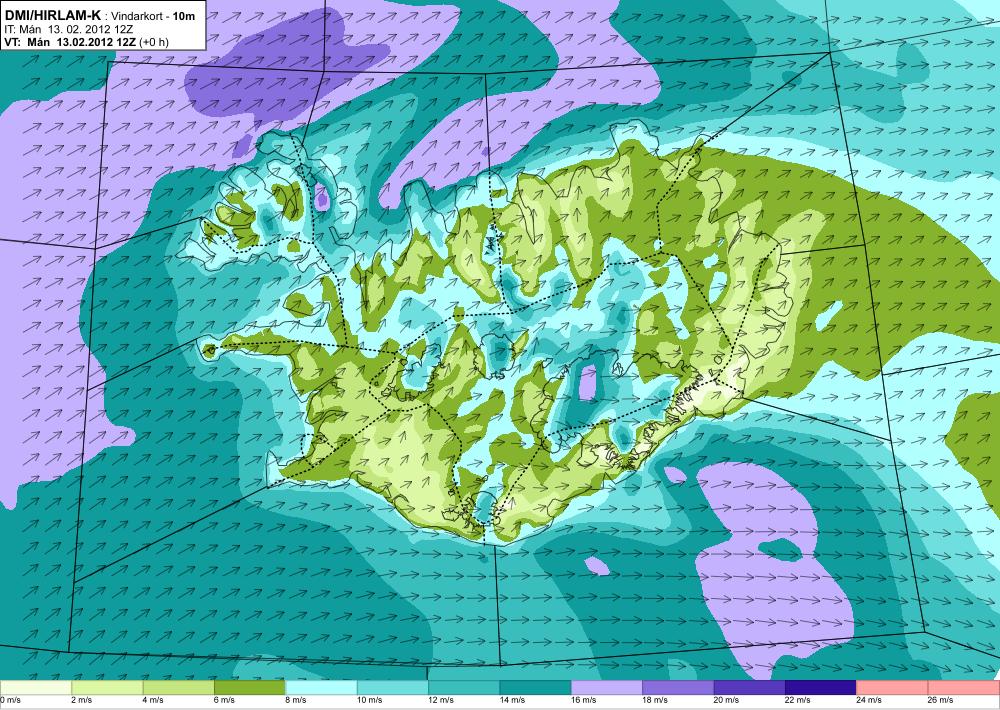Click the indigo 20–22 m/s legend swatch
Screen dimensions: 1000x710
tap(750, 688)
